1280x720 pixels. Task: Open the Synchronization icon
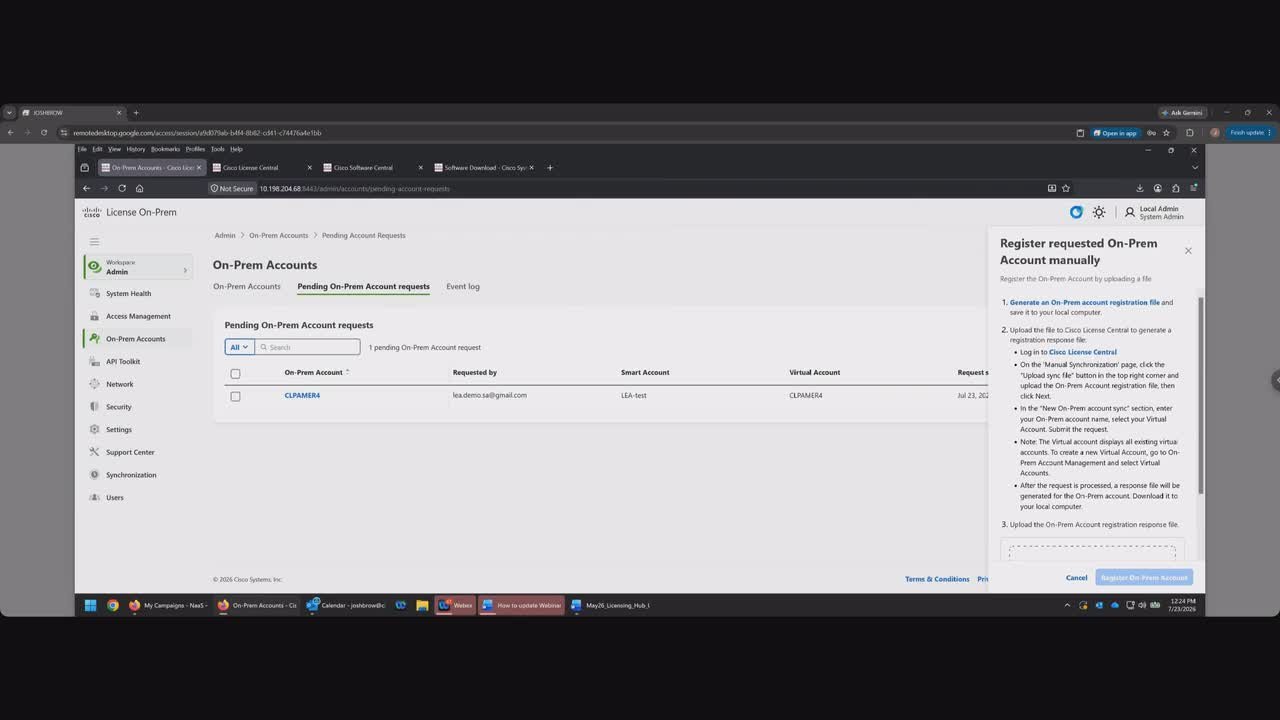[95, 475]
